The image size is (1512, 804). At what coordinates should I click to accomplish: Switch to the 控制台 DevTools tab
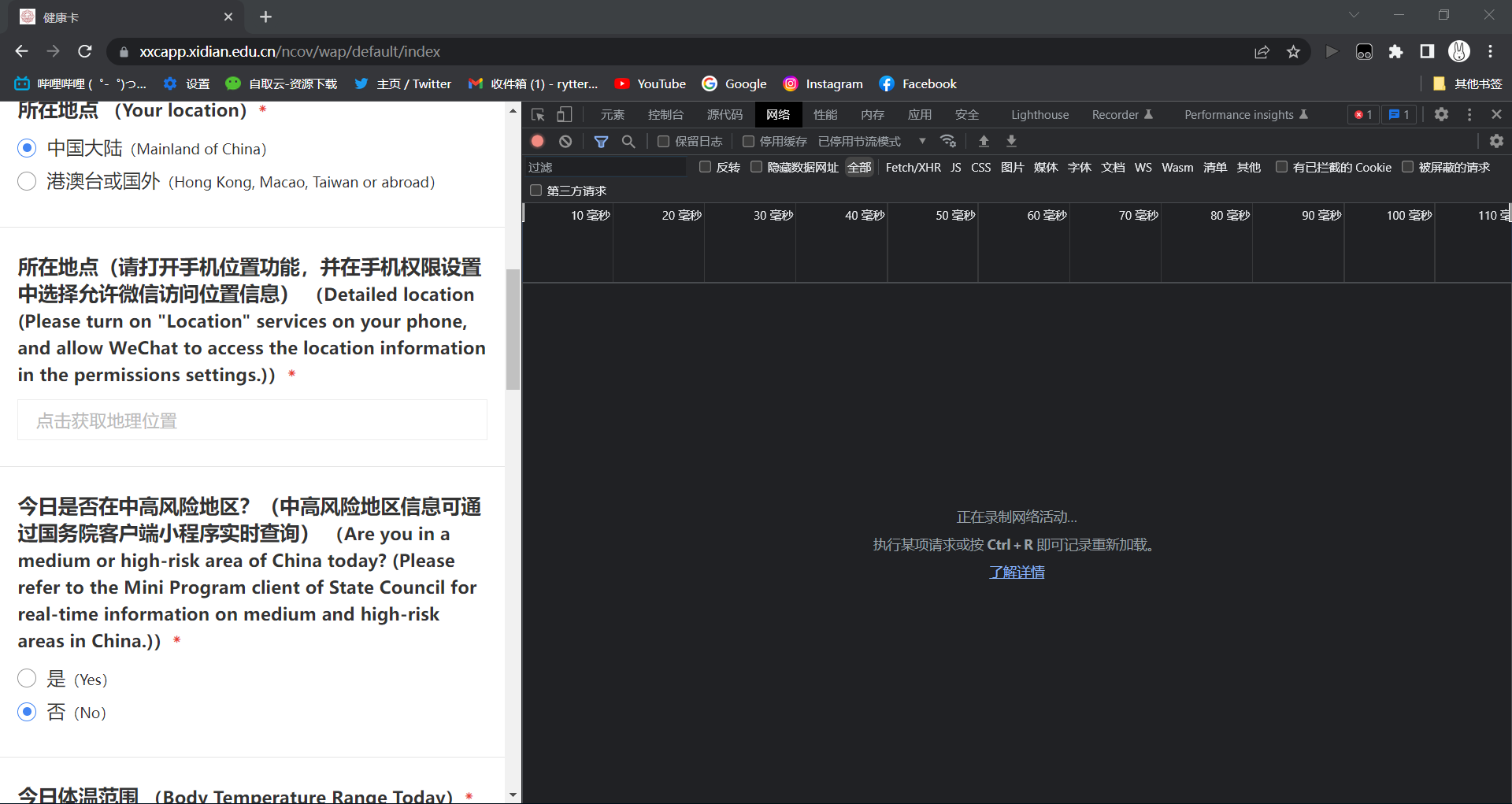(x=665, y=115)
